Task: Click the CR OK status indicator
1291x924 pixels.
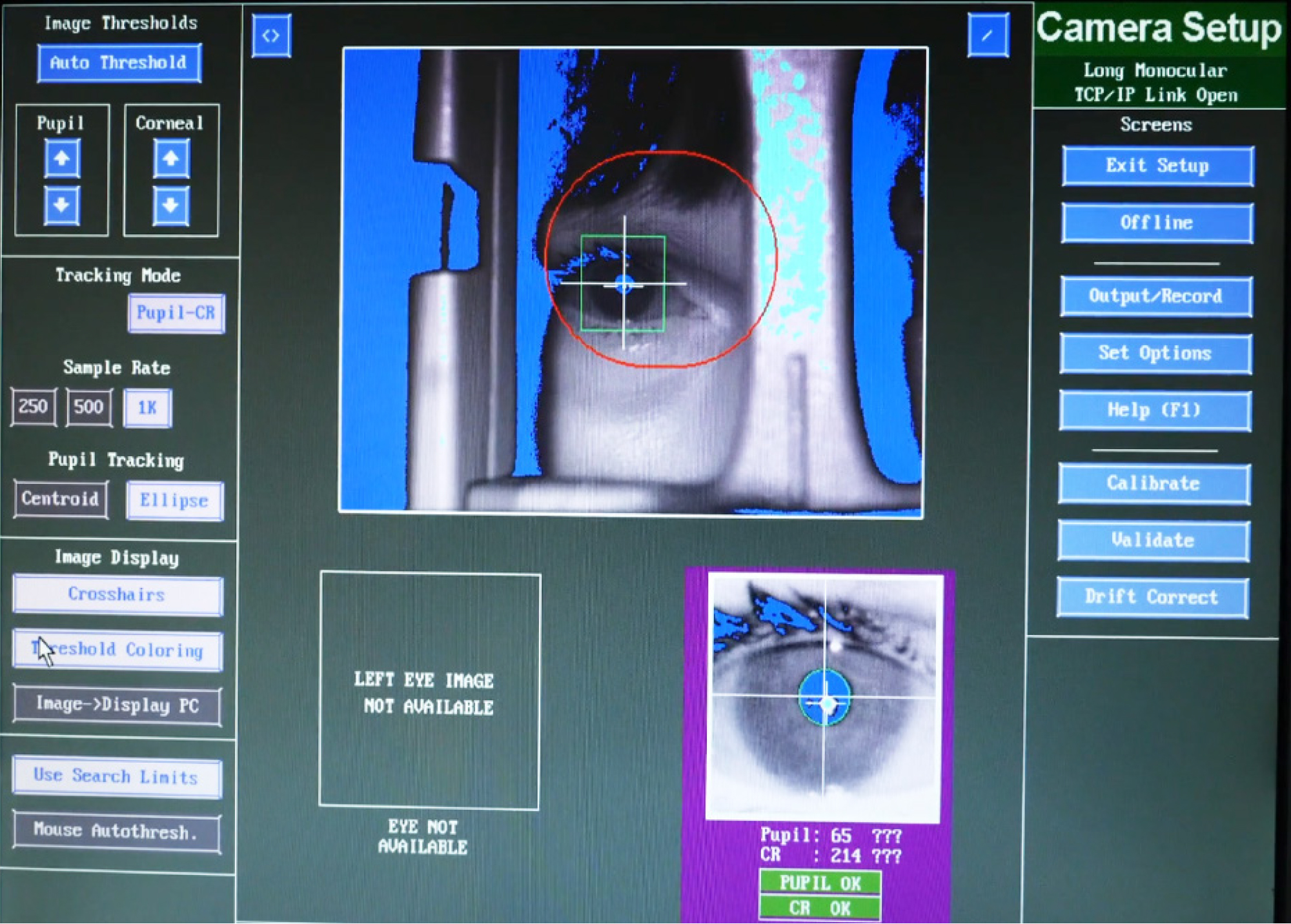Action: click(820, 908)
